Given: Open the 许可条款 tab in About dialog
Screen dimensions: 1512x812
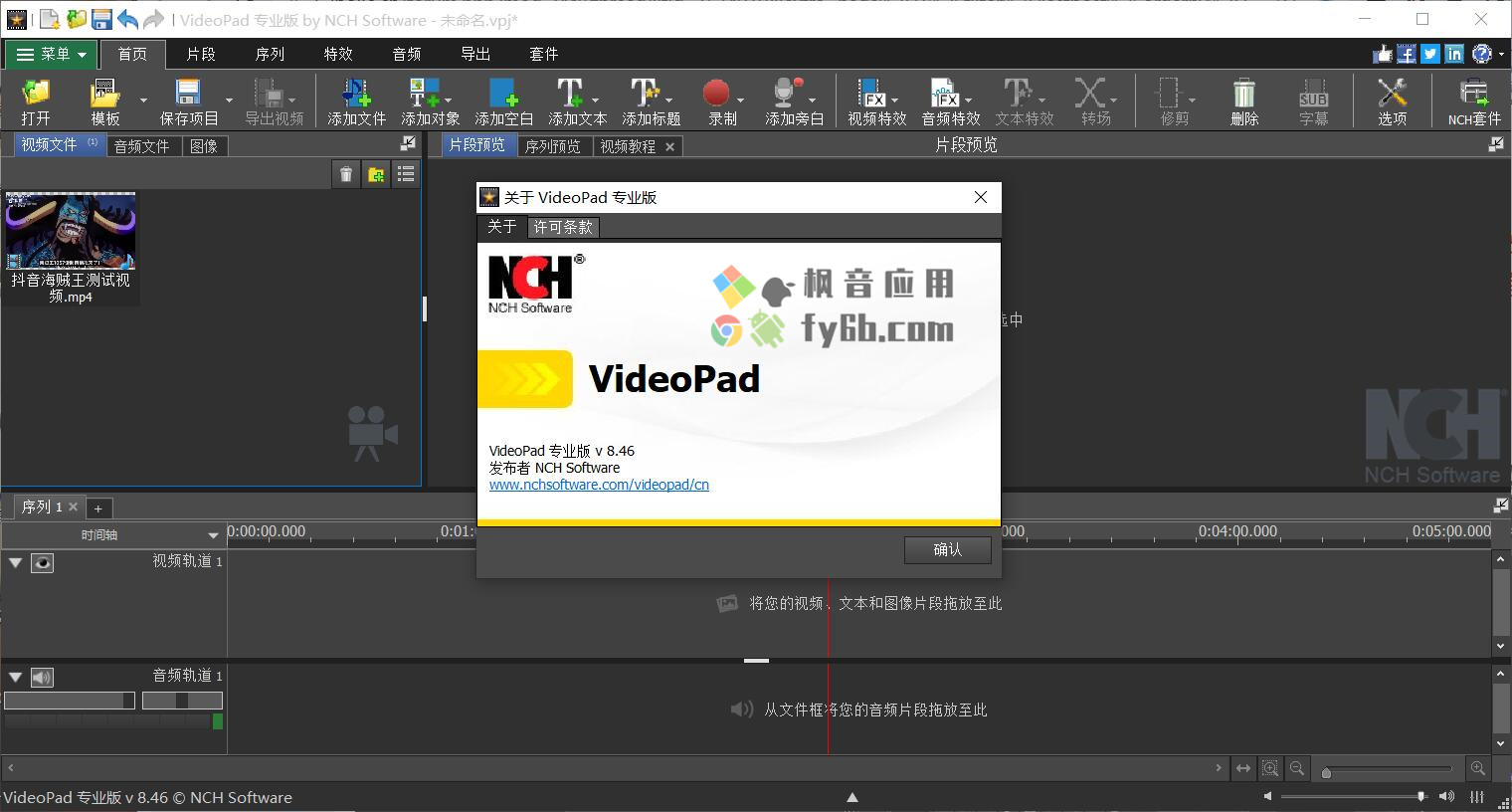Looking at the screenshot, I should pos(563,227).
